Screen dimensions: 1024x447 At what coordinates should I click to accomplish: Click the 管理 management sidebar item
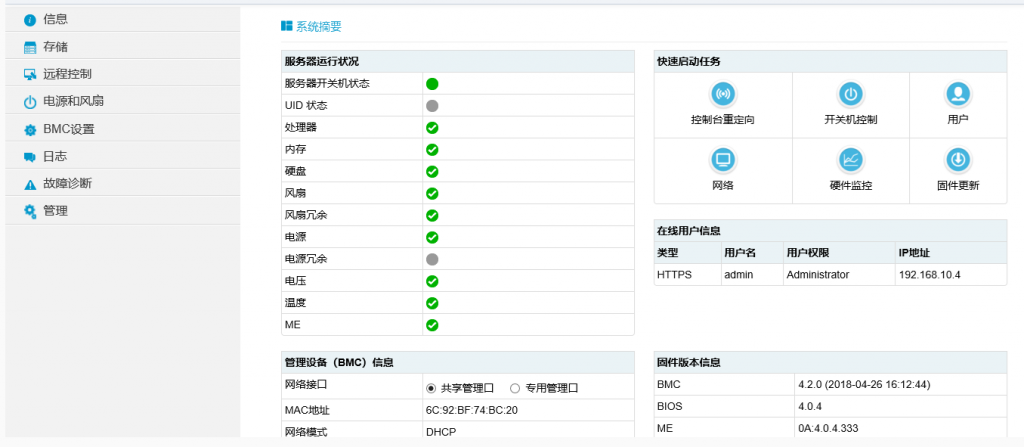(x=55, y=211)
